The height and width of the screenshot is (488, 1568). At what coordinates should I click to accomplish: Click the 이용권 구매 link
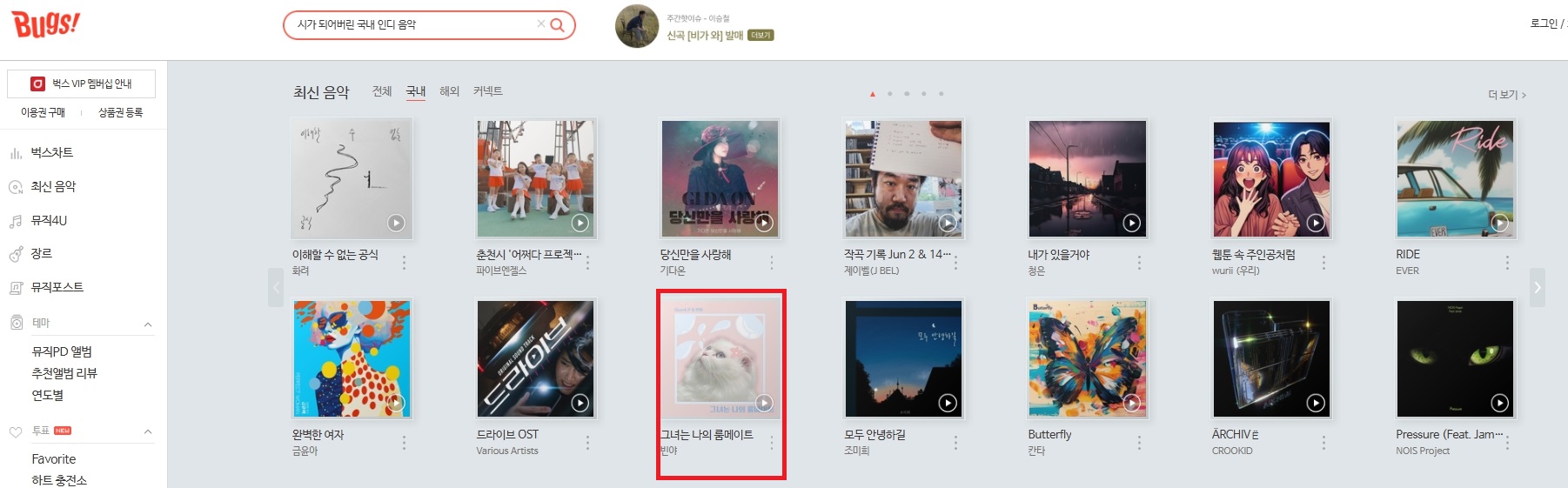click(x=43, y=112)
